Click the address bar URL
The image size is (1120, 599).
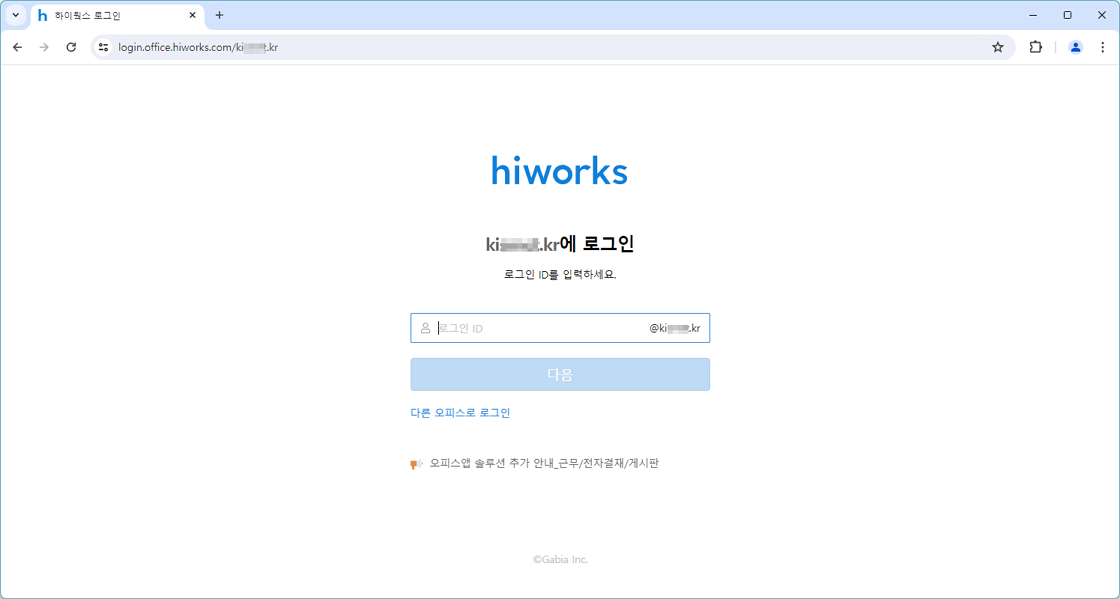coord(198,47)
